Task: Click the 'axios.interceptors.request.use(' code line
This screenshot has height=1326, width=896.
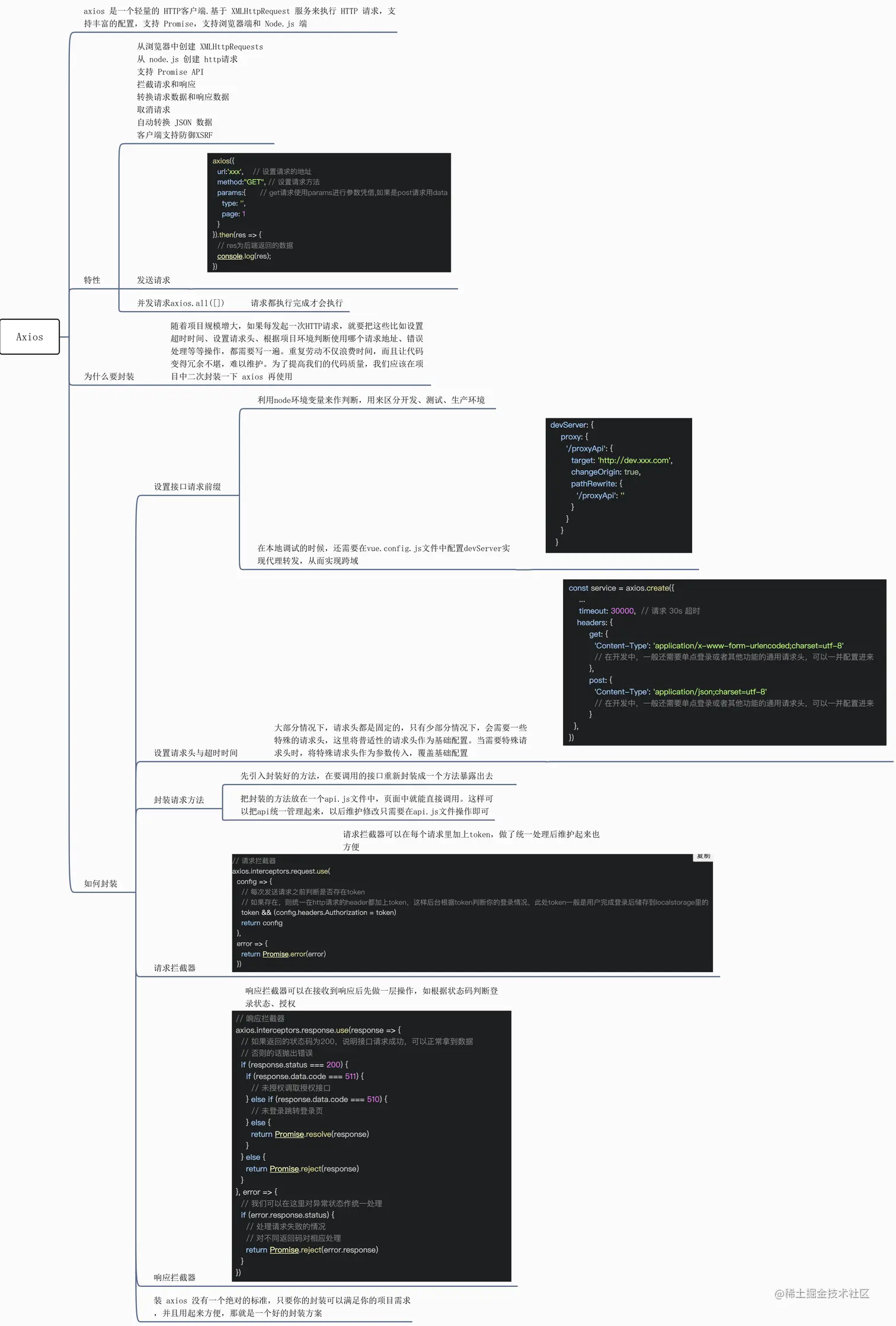Action: pos(281,872)
